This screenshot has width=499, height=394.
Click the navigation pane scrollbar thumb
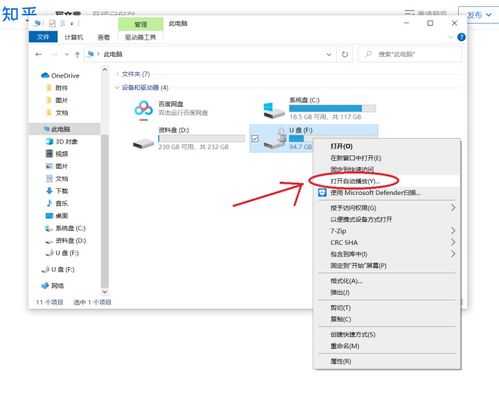point(105,211)
